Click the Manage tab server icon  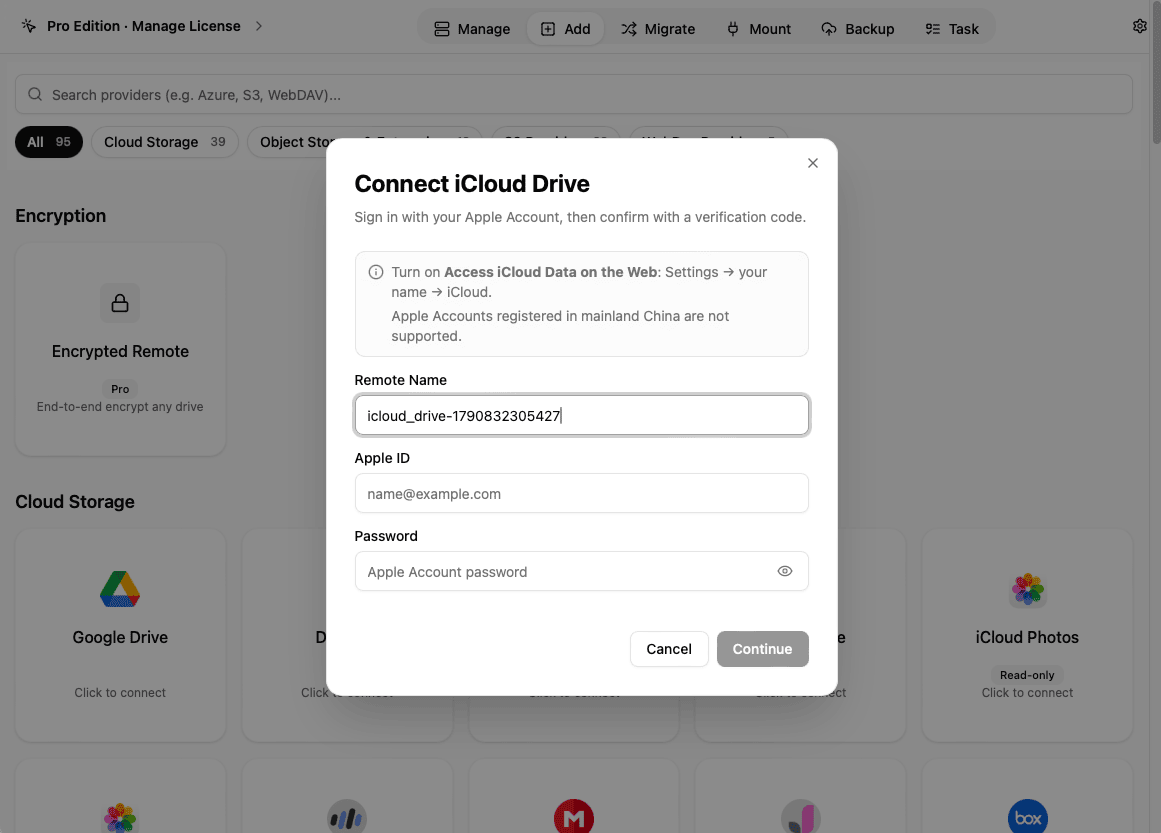[441, 29]
